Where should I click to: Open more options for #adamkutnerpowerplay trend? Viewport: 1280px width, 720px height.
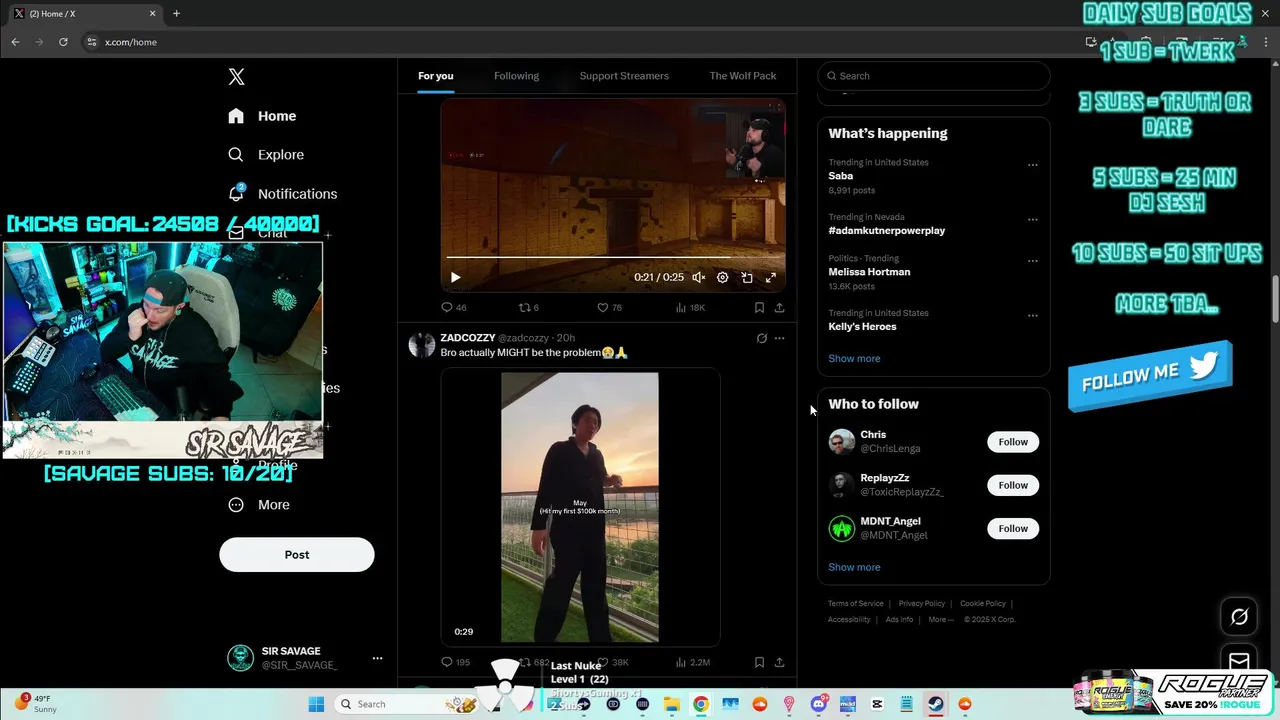point(1032,220)
